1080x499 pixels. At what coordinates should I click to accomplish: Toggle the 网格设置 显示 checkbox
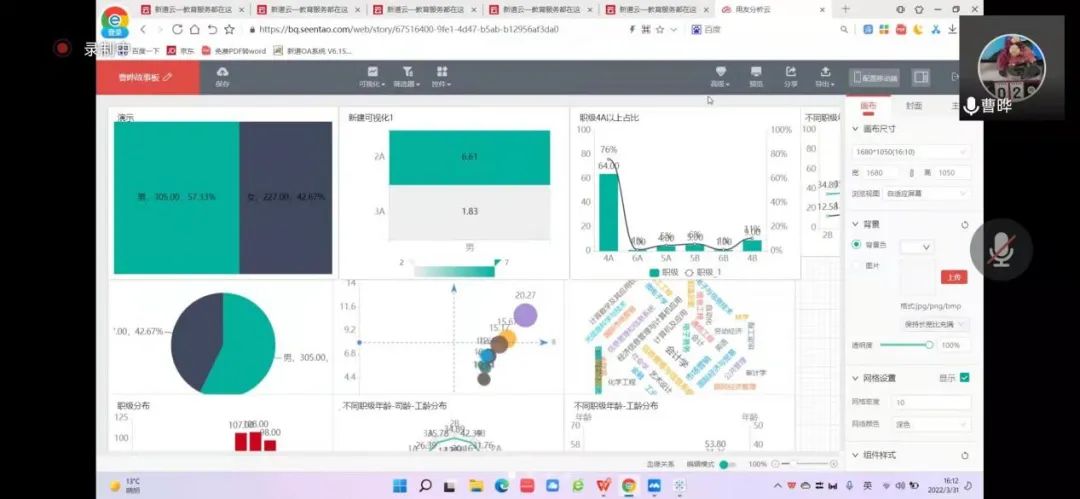(x=965, y=378)
